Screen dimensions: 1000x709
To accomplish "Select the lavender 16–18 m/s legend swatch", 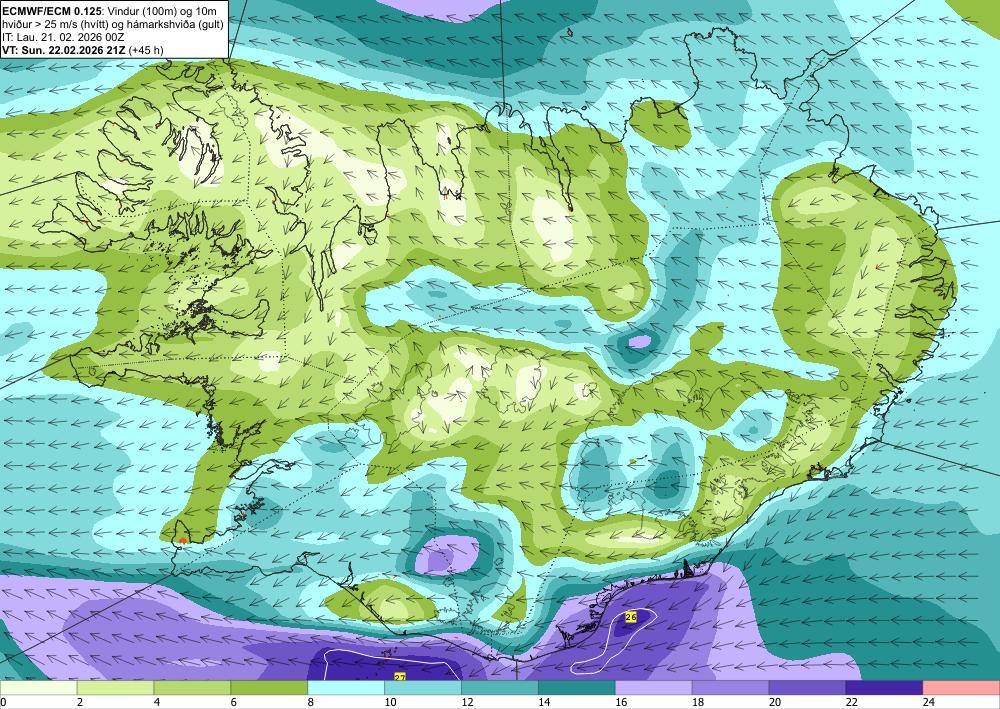I will [654, 688].
